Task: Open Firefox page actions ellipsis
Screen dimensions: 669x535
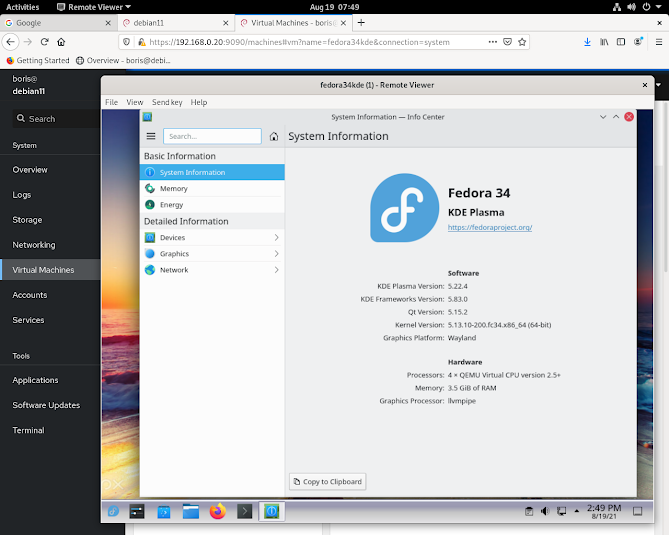Action: tap(492, 42)
